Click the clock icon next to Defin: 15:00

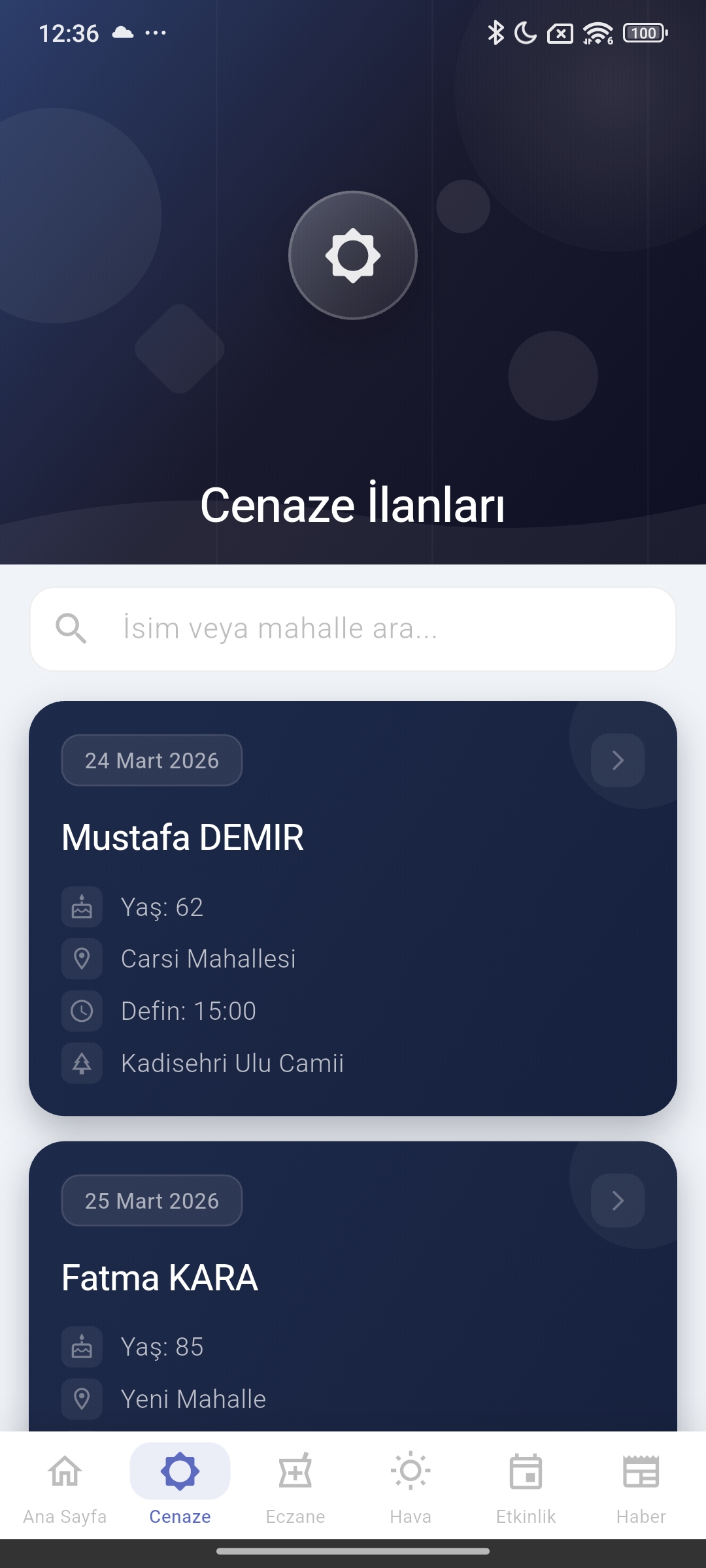(81, 1011)
